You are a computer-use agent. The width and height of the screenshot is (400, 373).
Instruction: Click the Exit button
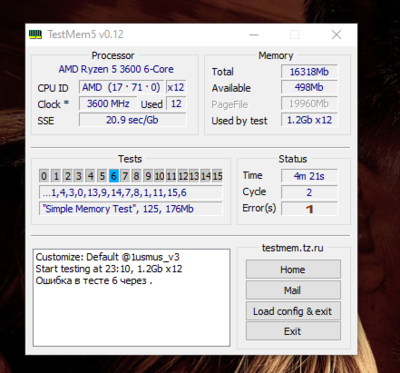point(293,331)
